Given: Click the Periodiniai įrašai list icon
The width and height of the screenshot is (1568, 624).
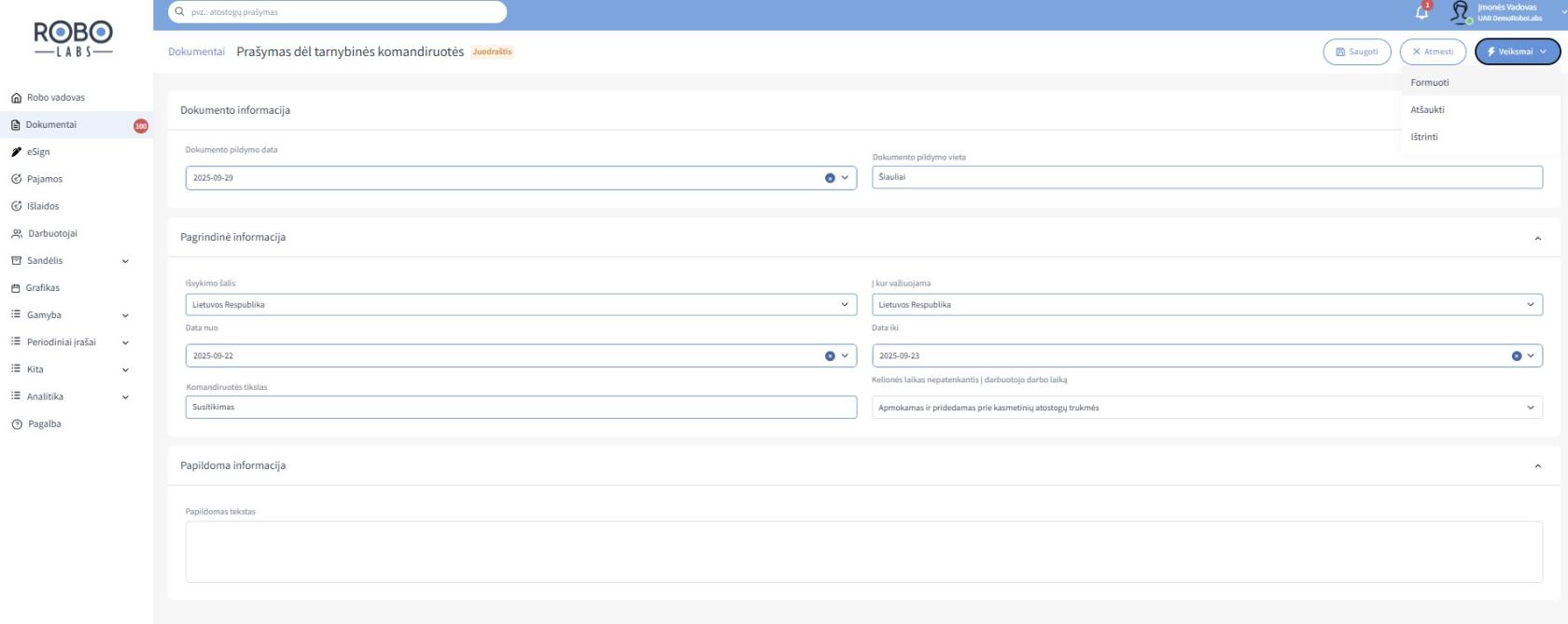Looking at the screenshot, I should tap(15, 341).
